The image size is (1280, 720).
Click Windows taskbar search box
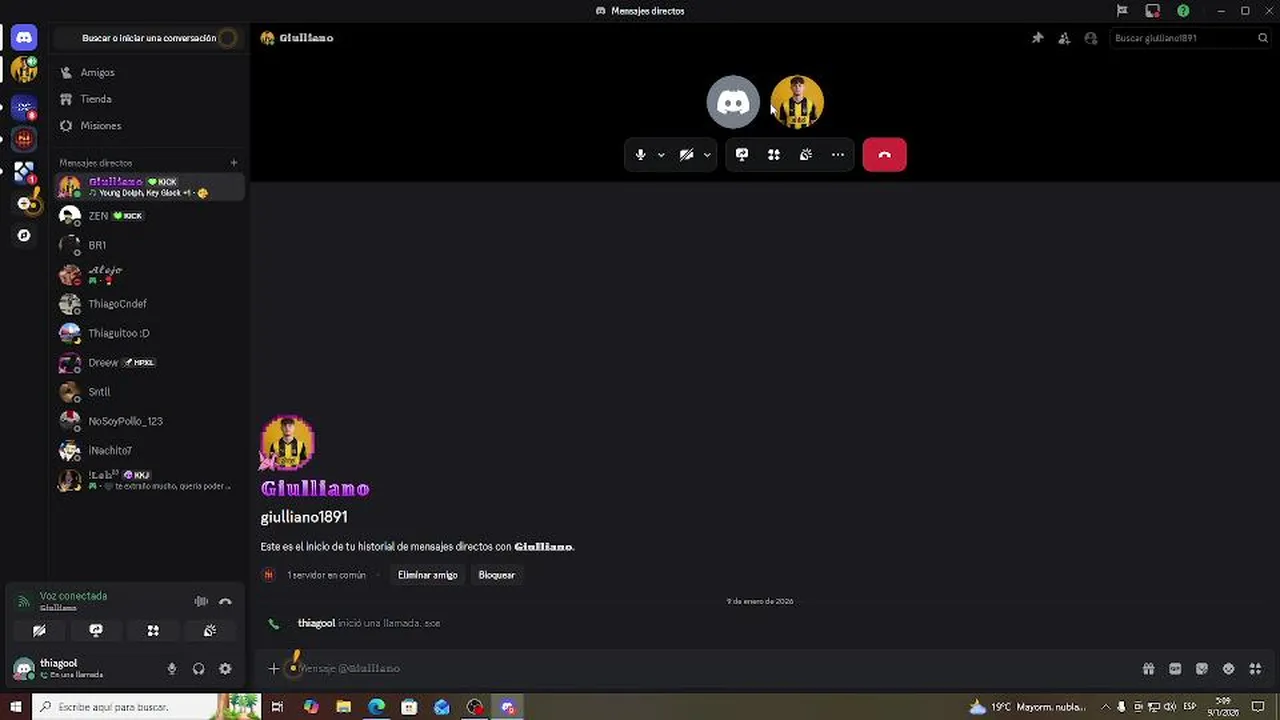pos(146,707)
